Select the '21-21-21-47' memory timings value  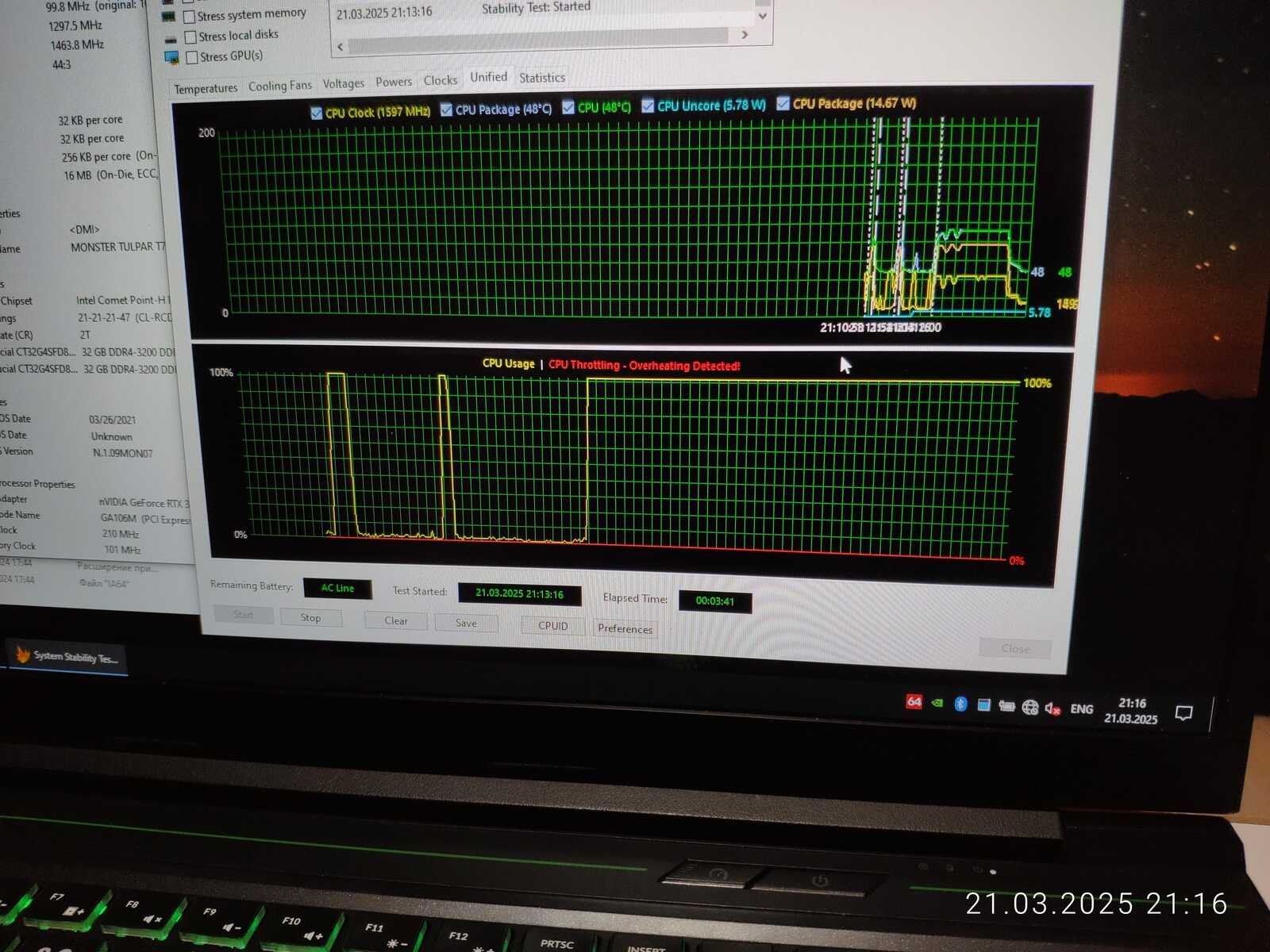click(x=104, y=317)
